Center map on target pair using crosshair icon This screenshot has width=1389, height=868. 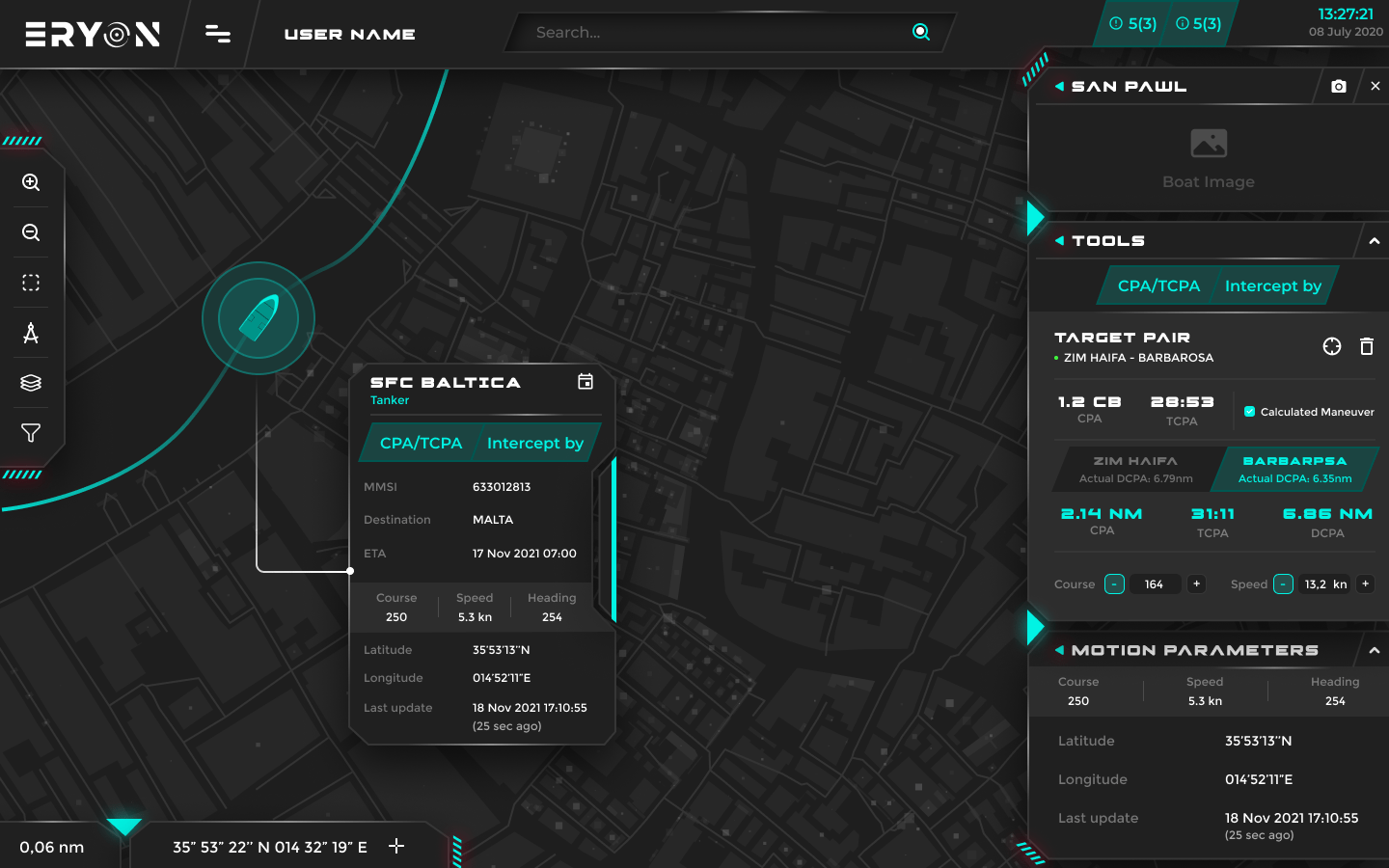[1331, 346]
